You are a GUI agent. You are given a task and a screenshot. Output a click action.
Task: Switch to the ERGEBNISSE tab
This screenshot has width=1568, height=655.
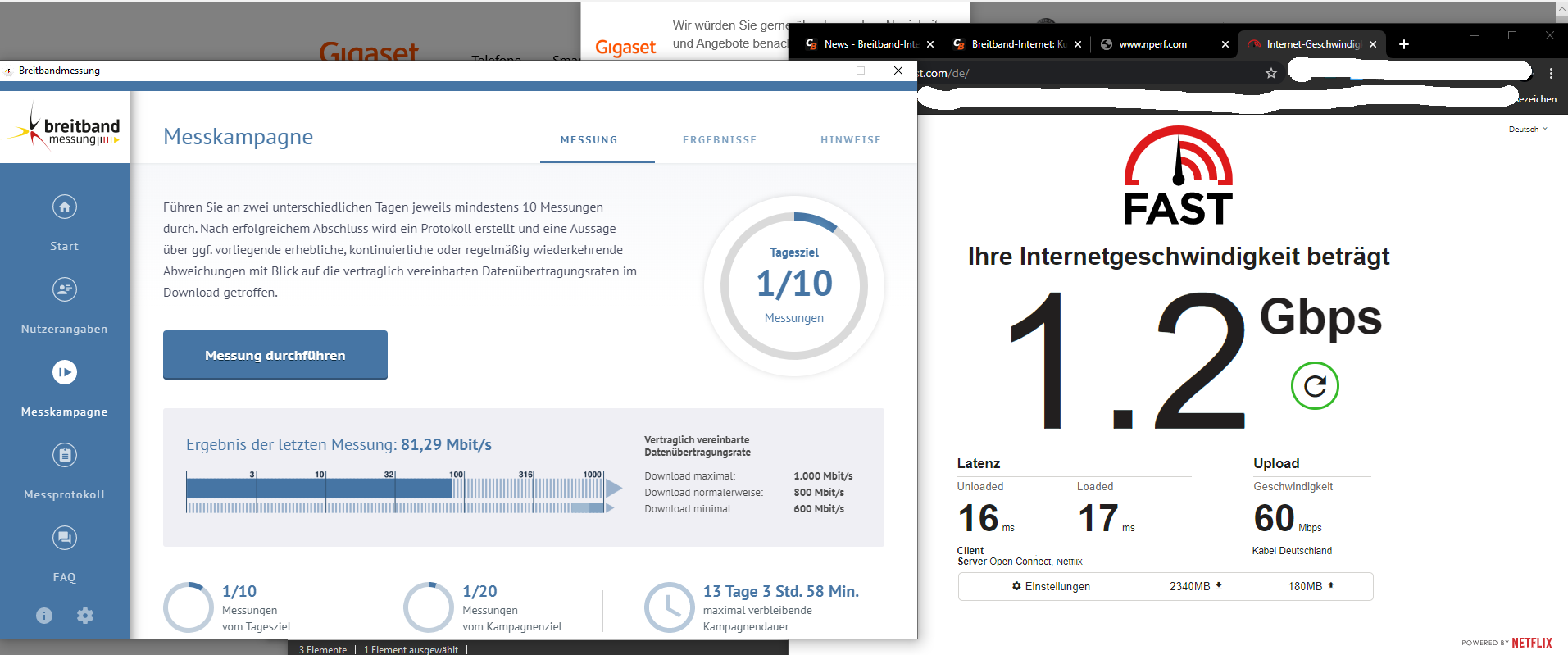720,140
